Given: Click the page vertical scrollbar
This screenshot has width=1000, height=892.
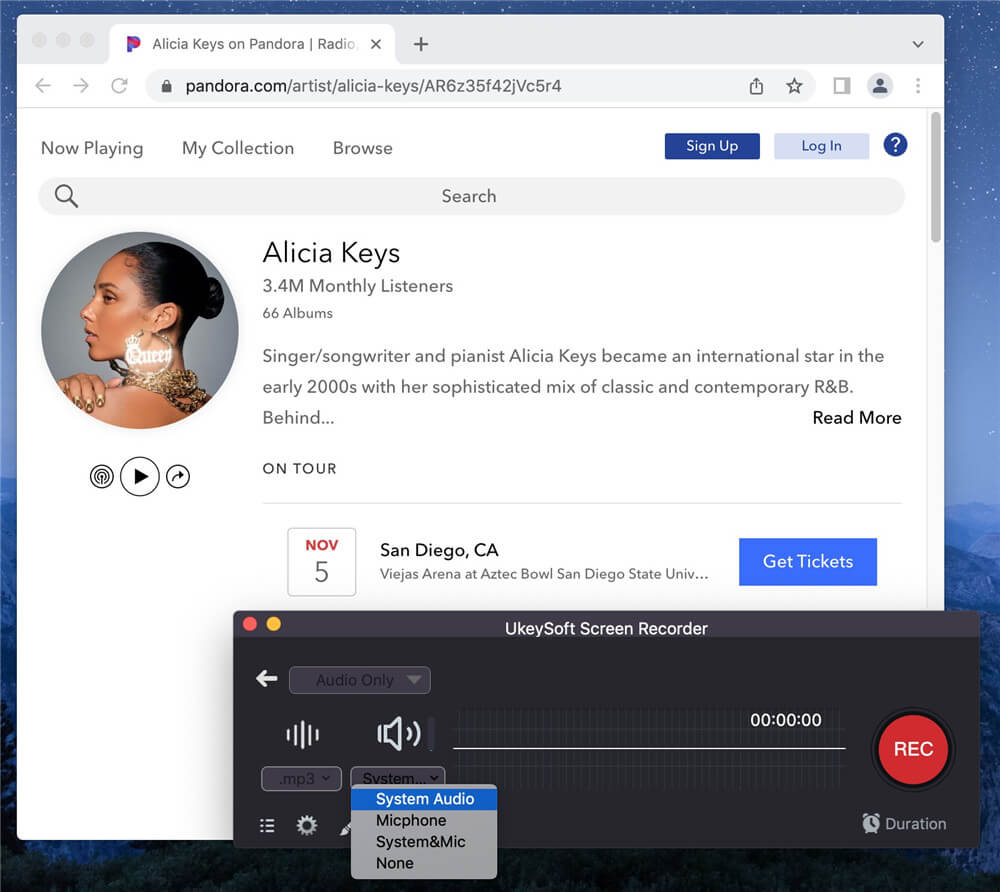Looking at the screenshot, I should pos(935,177).
